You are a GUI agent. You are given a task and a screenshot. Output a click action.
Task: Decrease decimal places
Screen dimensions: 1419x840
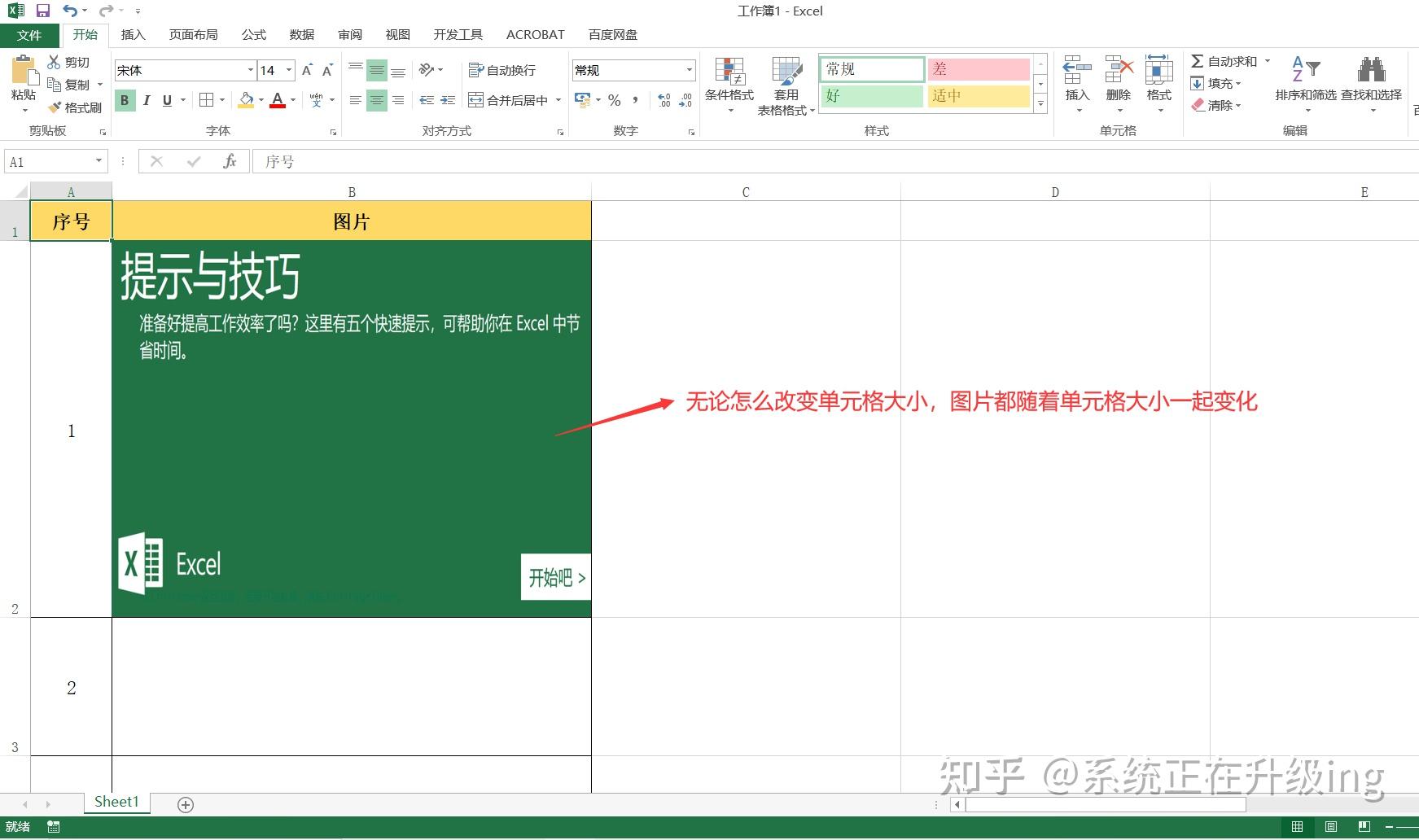coord(685,100)
